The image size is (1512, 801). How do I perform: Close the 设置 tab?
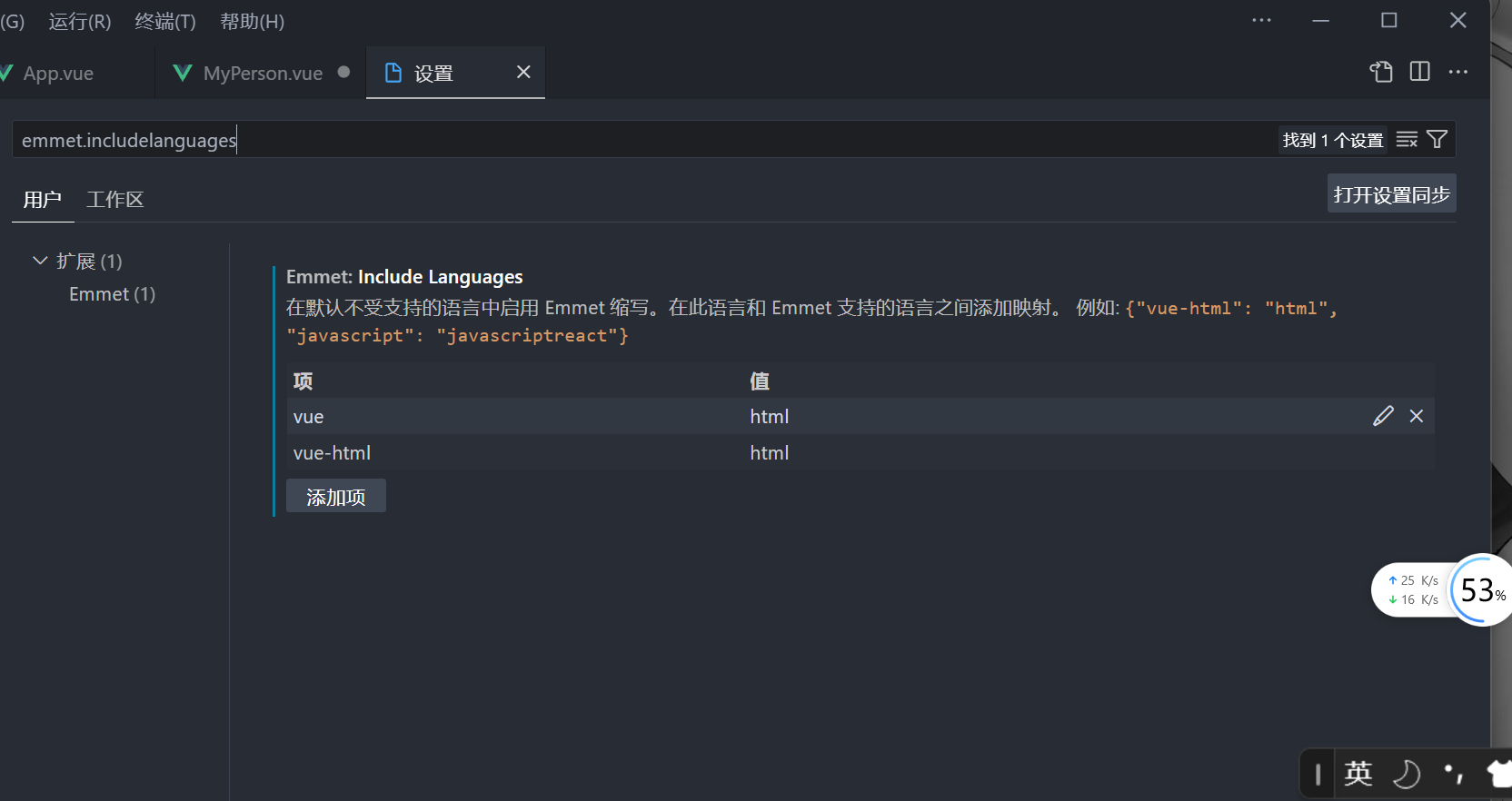point(523,72)
